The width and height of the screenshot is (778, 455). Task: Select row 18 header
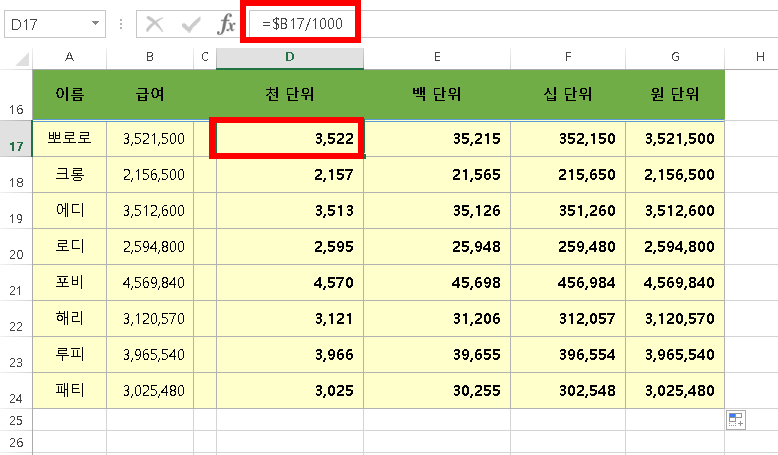16,175
